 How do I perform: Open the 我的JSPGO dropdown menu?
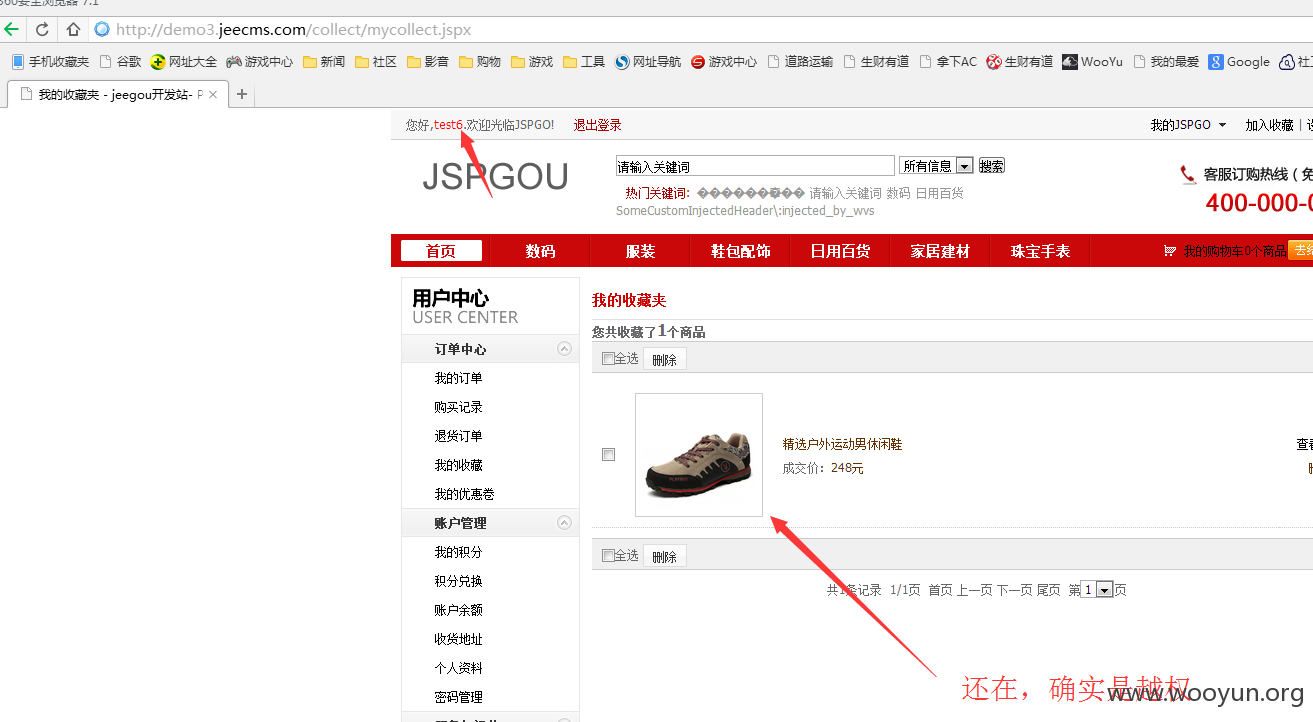[x=1188, y=125]
